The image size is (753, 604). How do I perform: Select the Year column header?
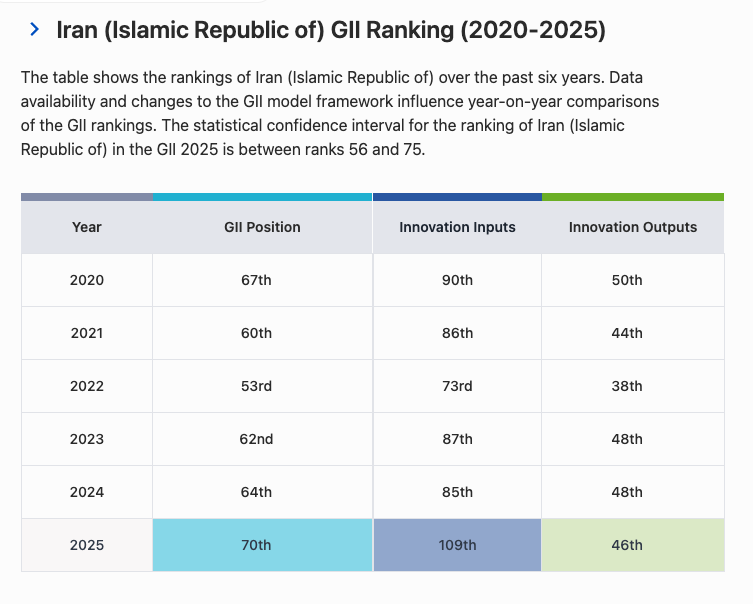[87, 227]
